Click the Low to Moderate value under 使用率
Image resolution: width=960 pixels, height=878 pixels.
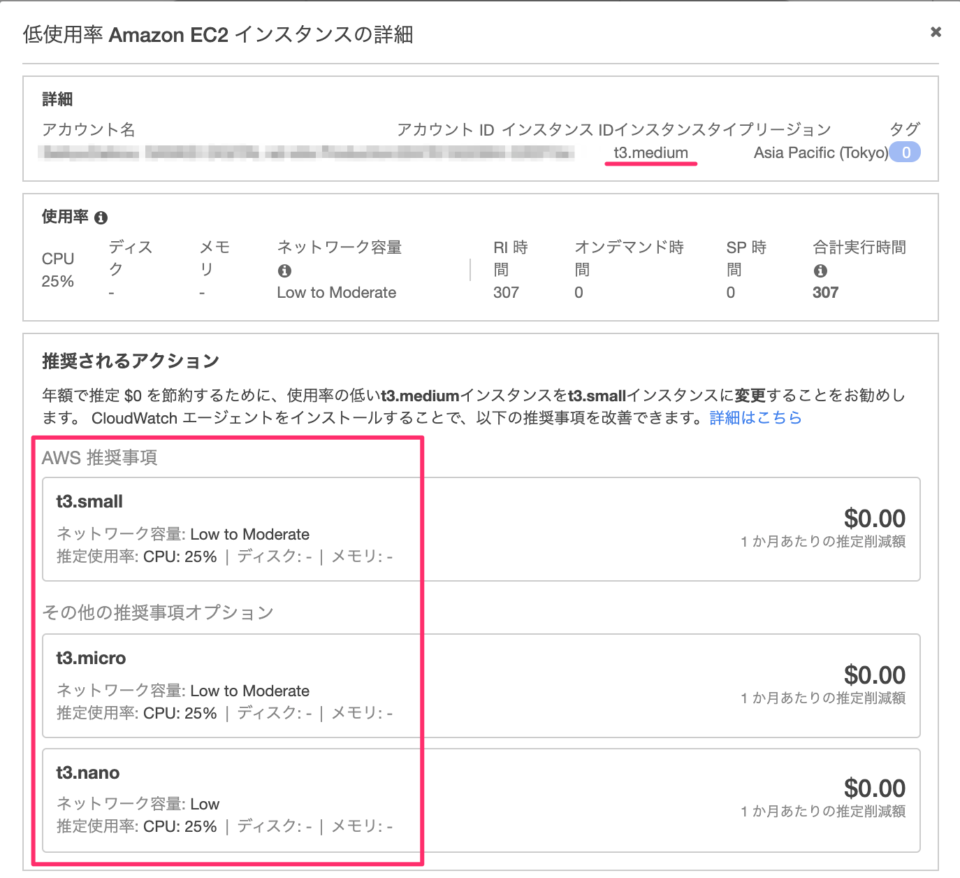336,292
